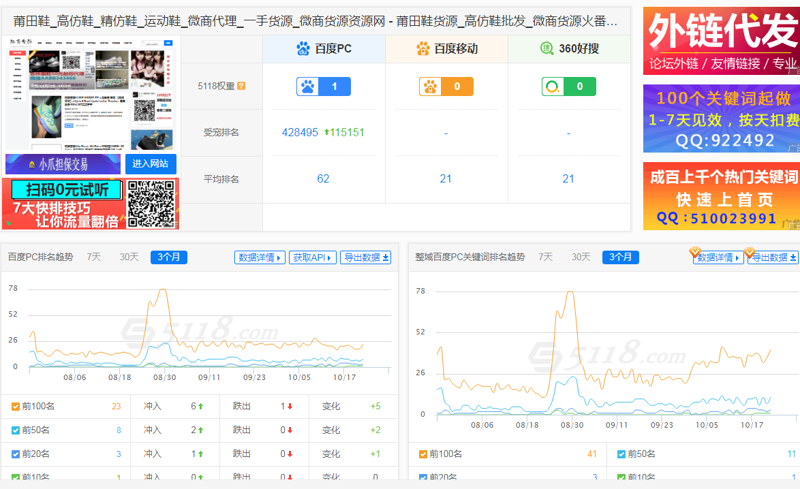
Task: Click the green up arrow beside 115151
Action: coord(327,132)
